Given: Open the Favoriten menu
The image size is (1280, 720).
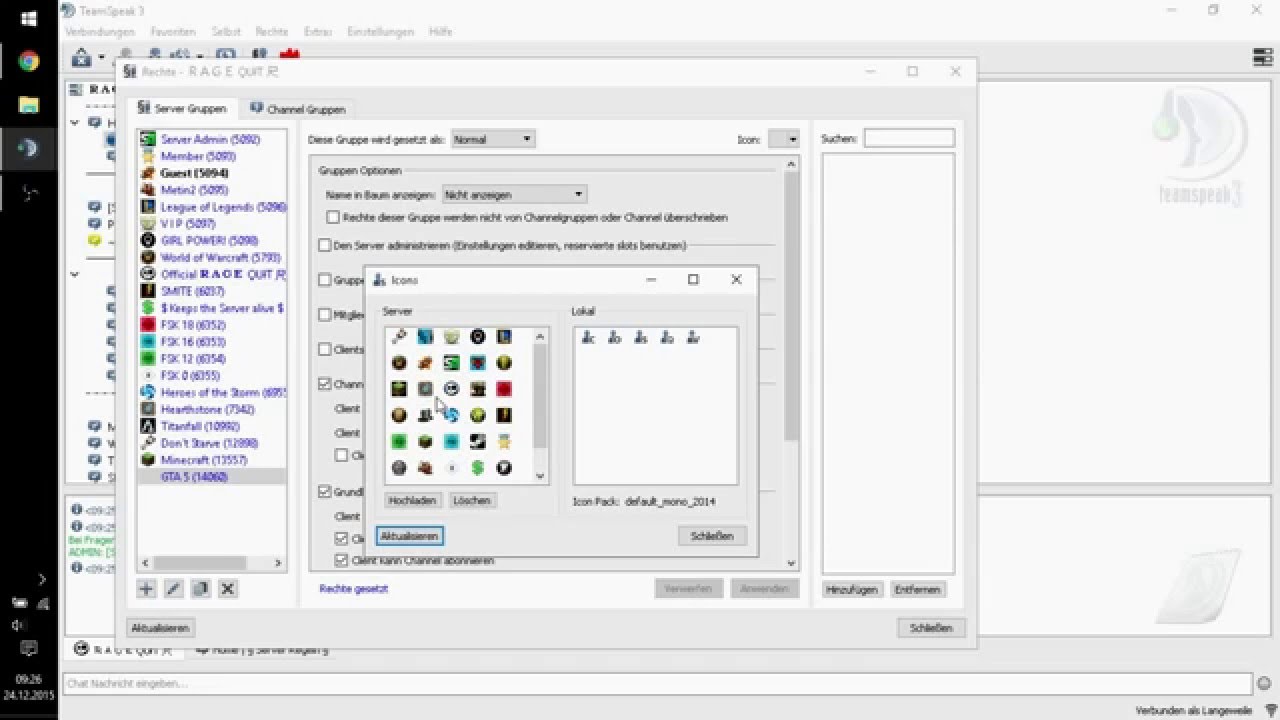Looking at the screenshot, I should tap(173, 32).
